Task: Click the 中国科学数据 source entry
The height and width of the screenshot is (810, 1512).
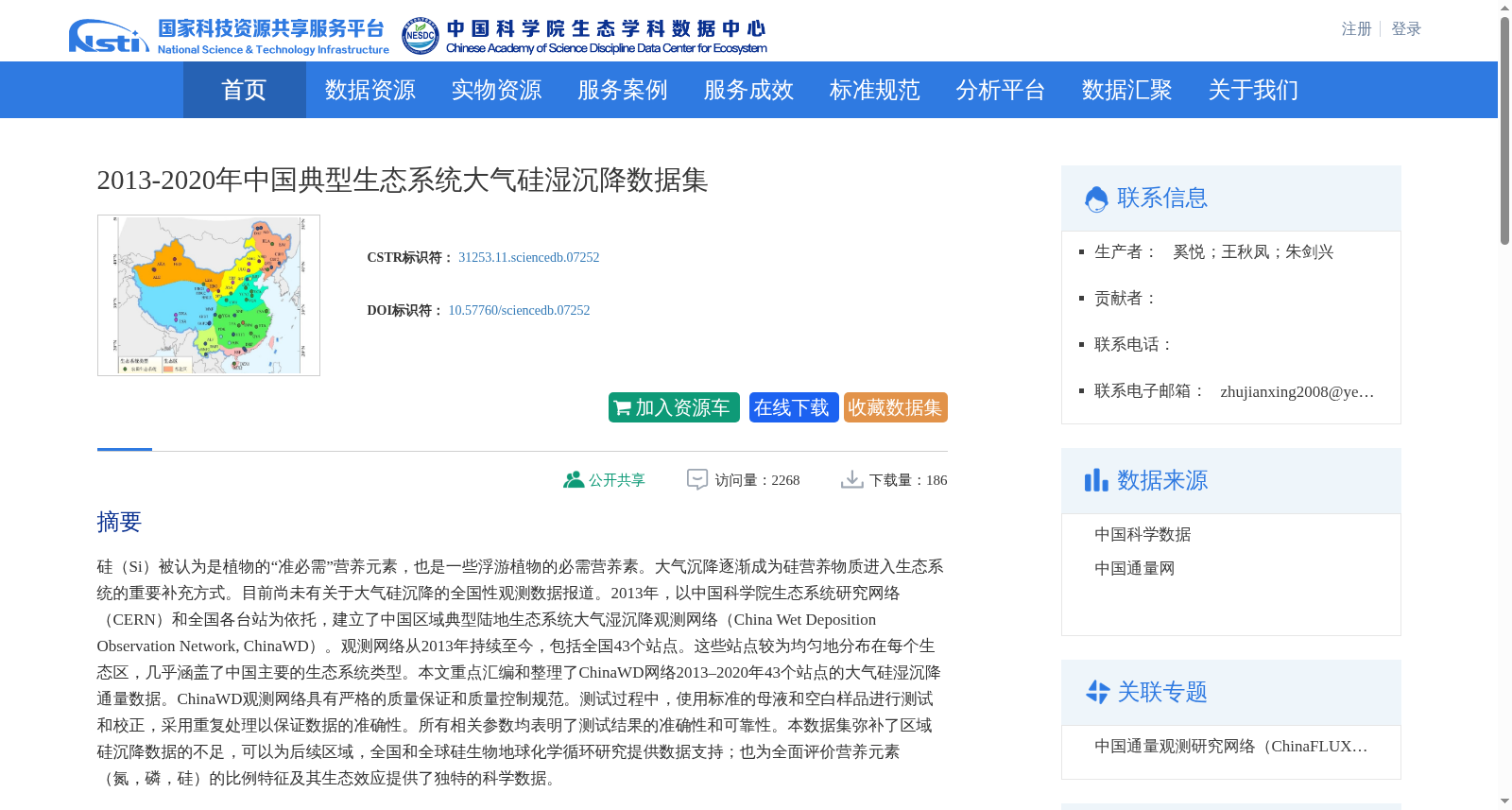Action: click(1143, 535)
